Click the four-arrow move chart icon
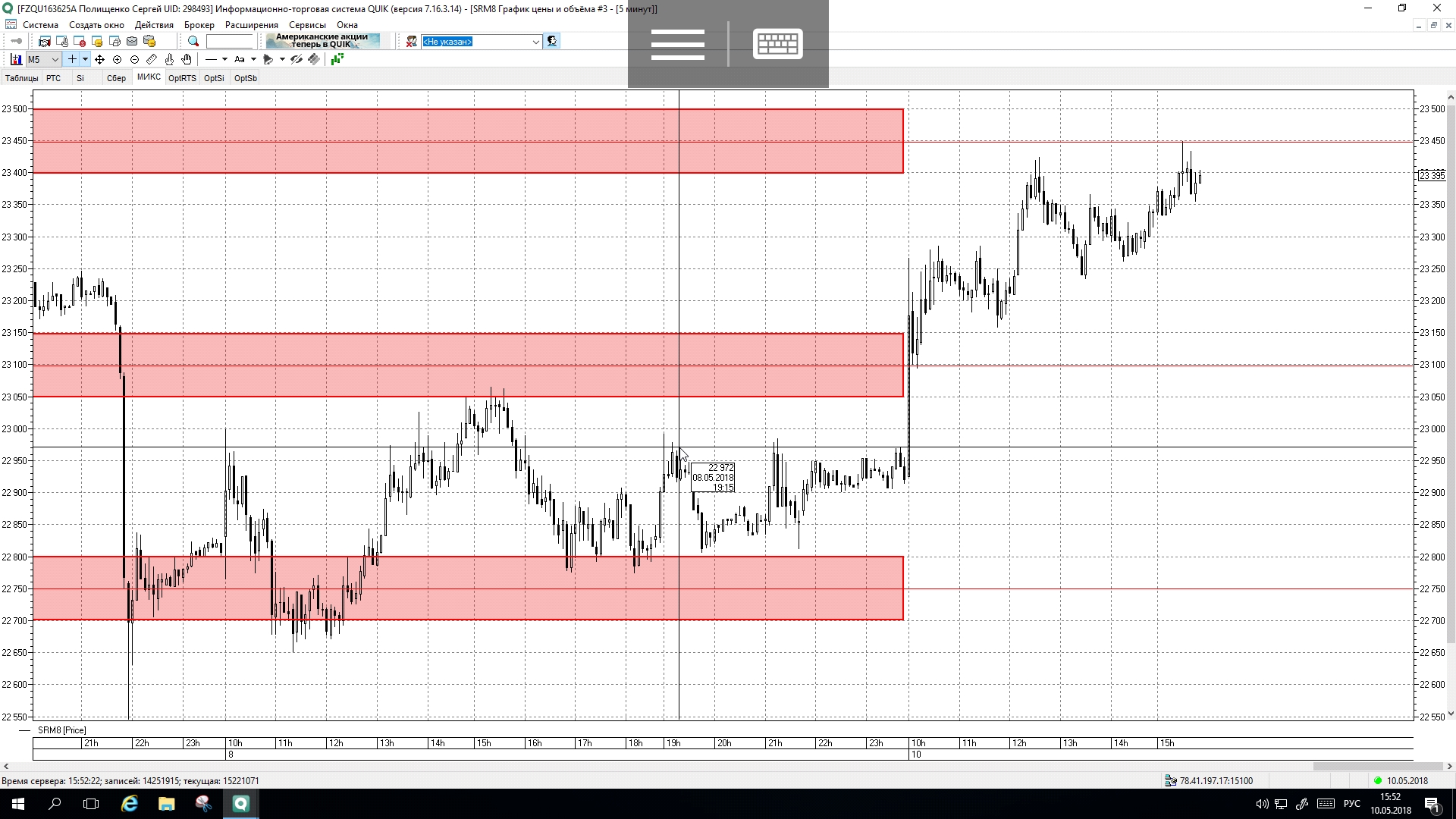Image resolution: width=1456 pixels, height=819 pixels. (x=99, y=59)
